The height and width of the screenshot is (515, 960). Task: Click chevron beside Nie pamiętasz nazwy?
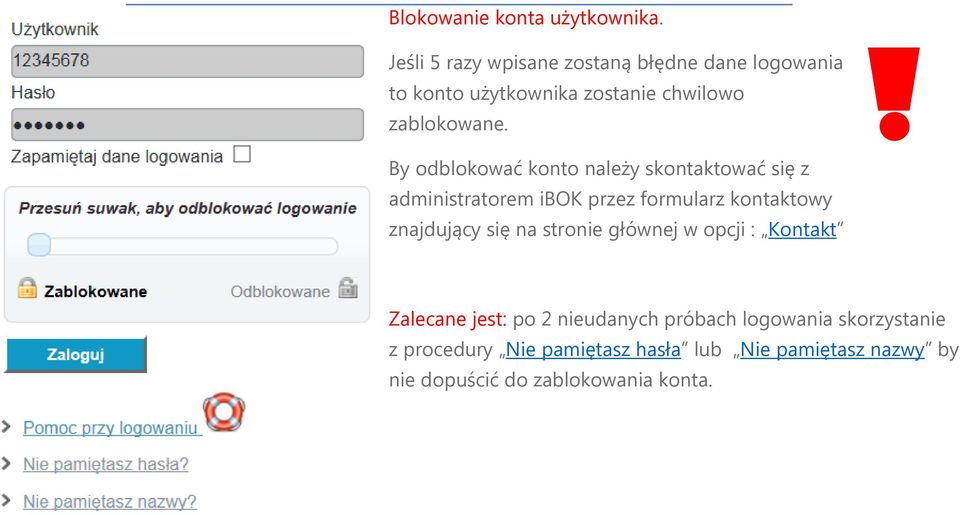pos(7,501)
